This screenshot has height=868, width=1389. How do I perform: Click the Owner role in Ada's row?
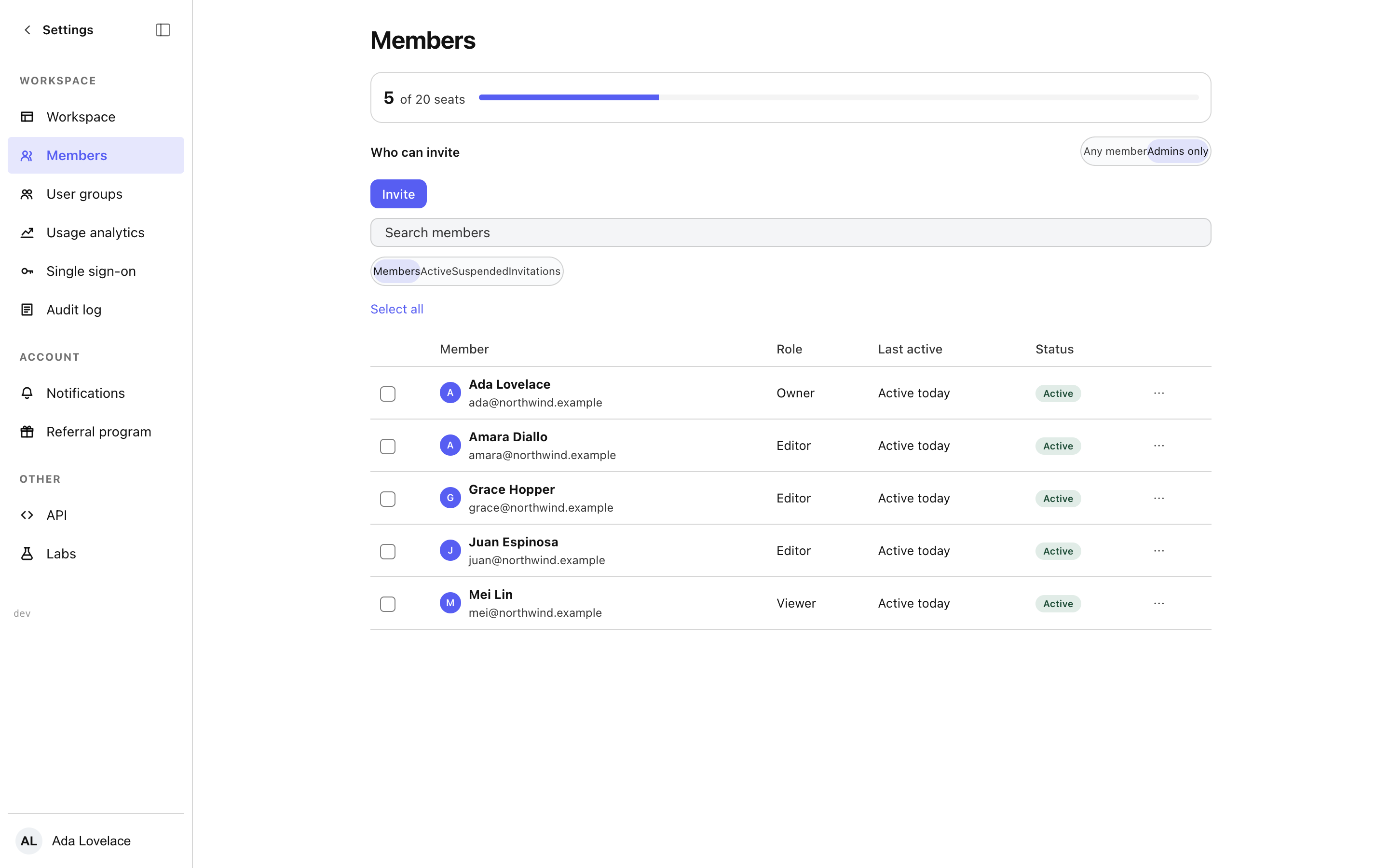coord(795,393)
